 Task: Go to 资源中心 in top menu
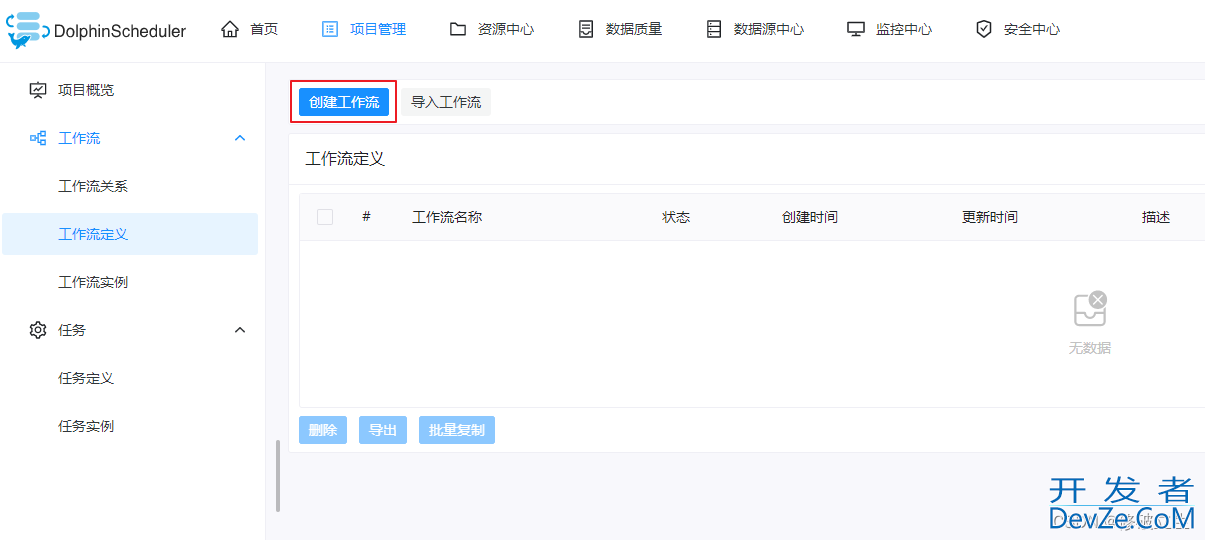pos(506,29)
